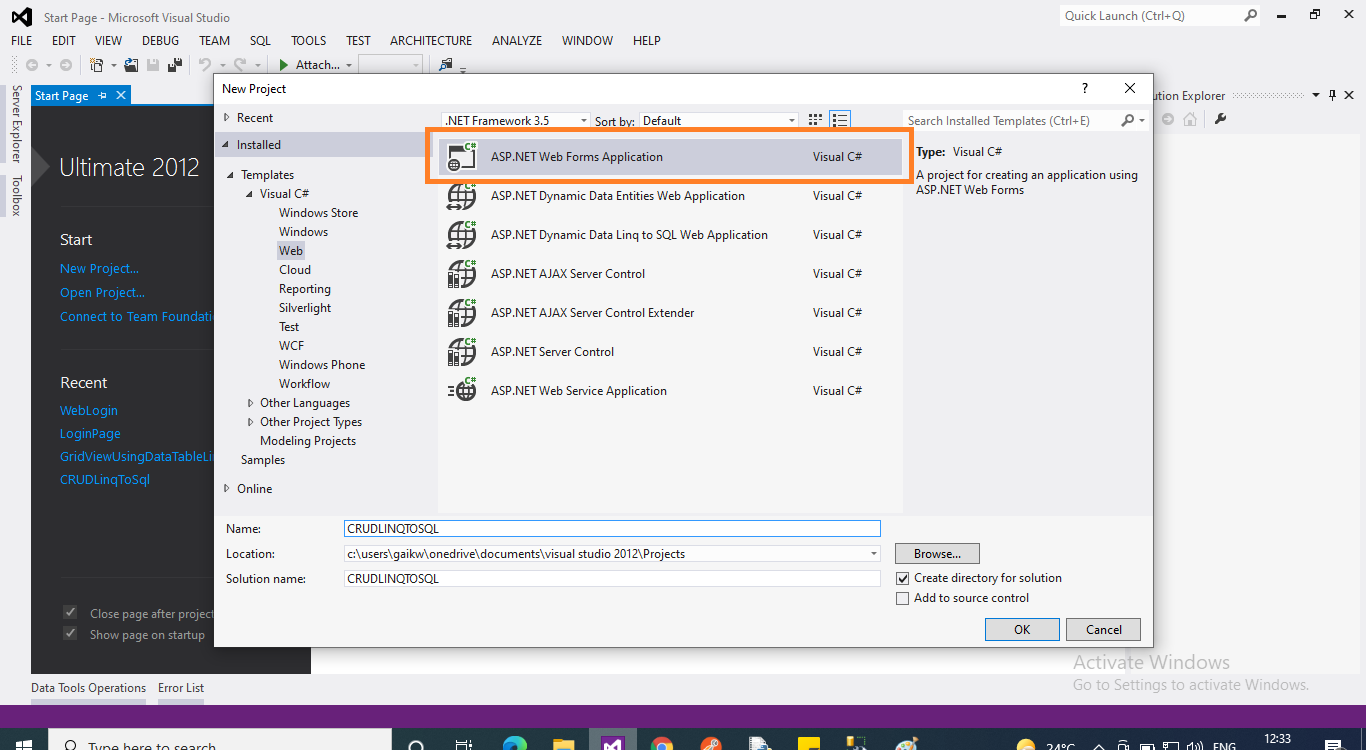Click the green Start Attach play icon

pyautogui.click(x=284, y=65)
